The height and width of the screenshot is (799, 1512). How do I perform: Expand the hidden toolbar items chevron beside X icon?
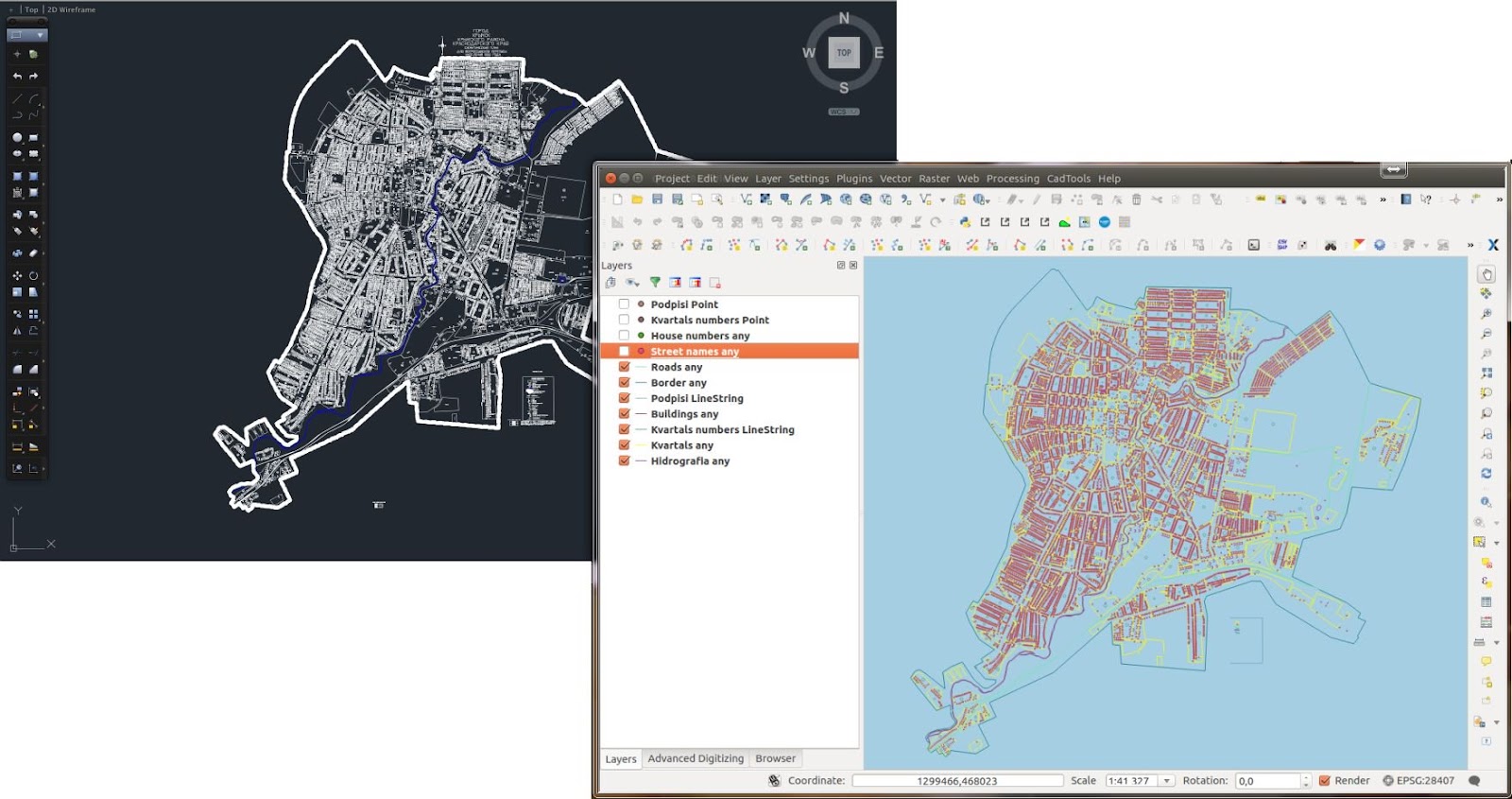click(x=1470, y=245)
